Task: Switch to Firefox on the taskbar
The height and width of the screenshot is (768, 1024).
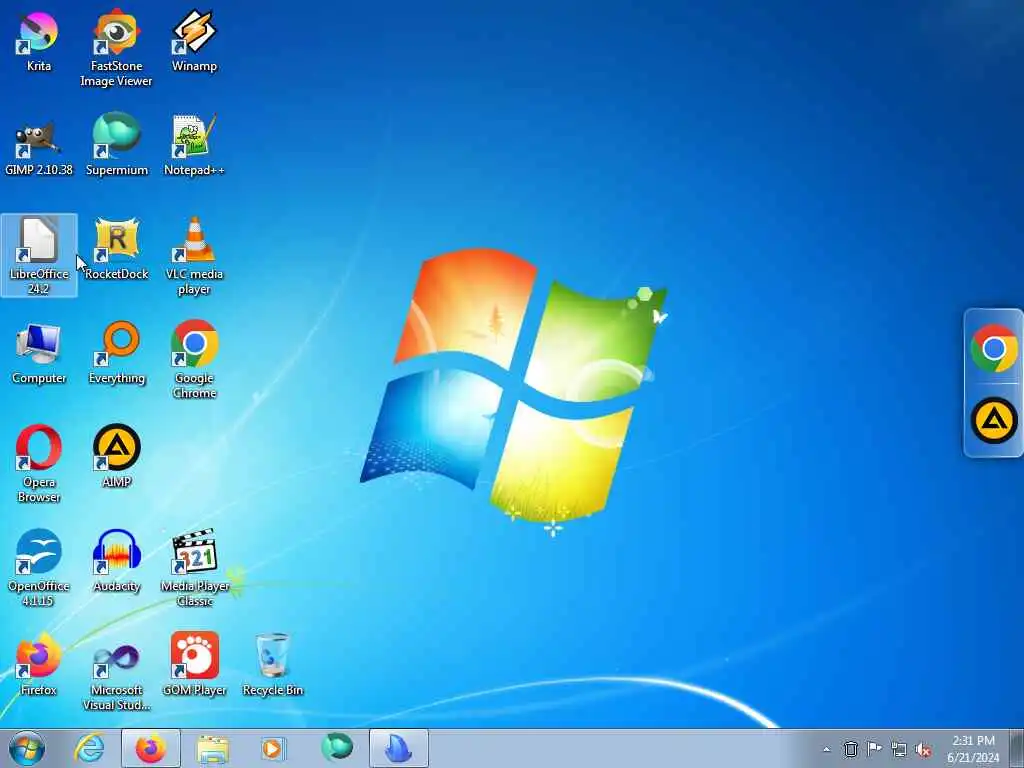Action: point(150,748)
